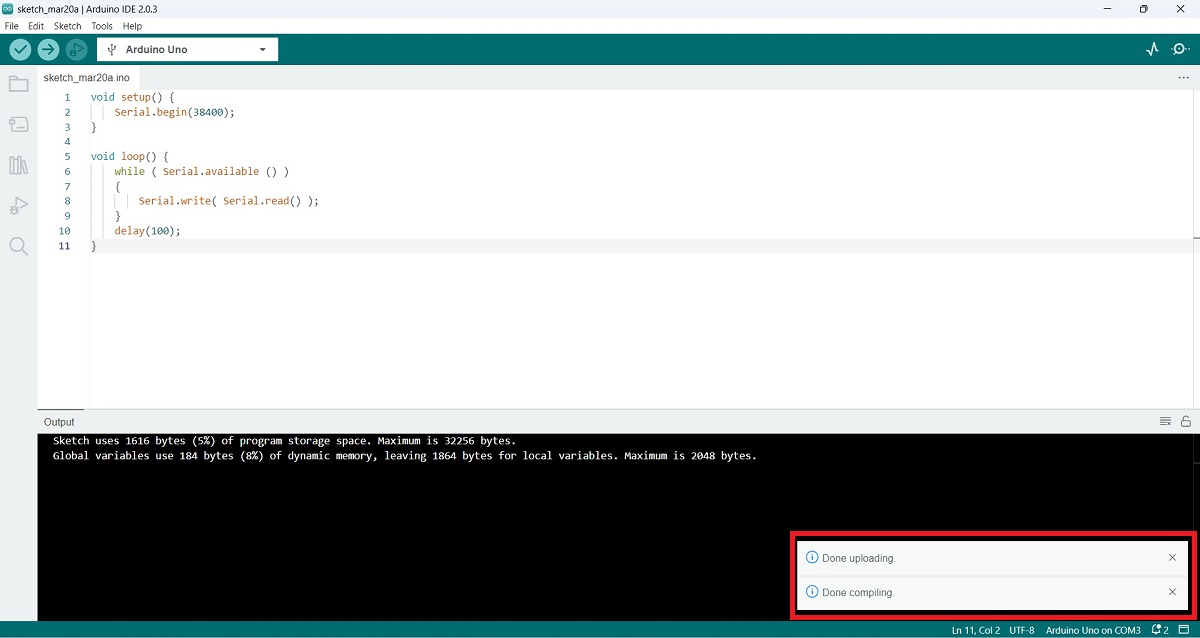Click the Upload arrow button

(x=48, y=49)
